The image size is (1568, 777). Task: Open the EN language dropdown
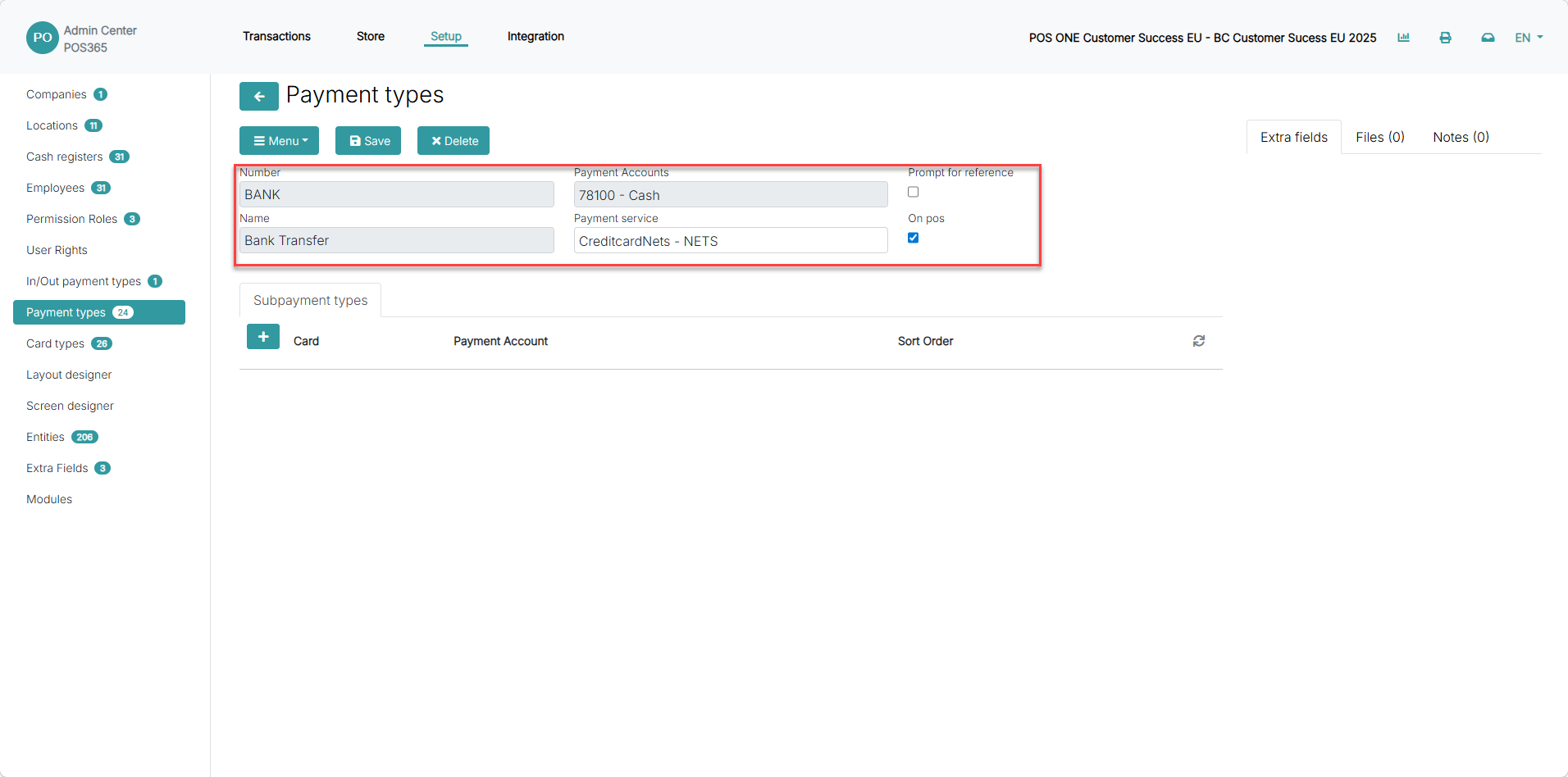tap(1529, 38)
